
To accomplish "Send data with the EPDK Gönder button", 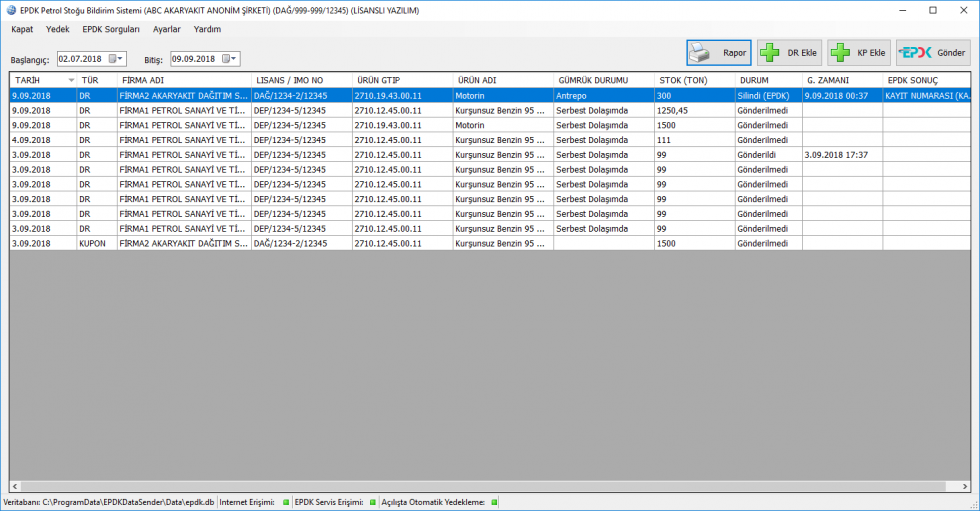I will pyautogui.click(x=933, y=53).
